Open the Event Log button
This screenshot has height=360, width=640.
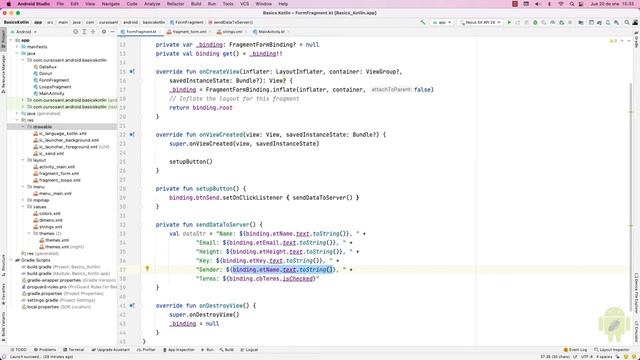(x=575, y=350)
